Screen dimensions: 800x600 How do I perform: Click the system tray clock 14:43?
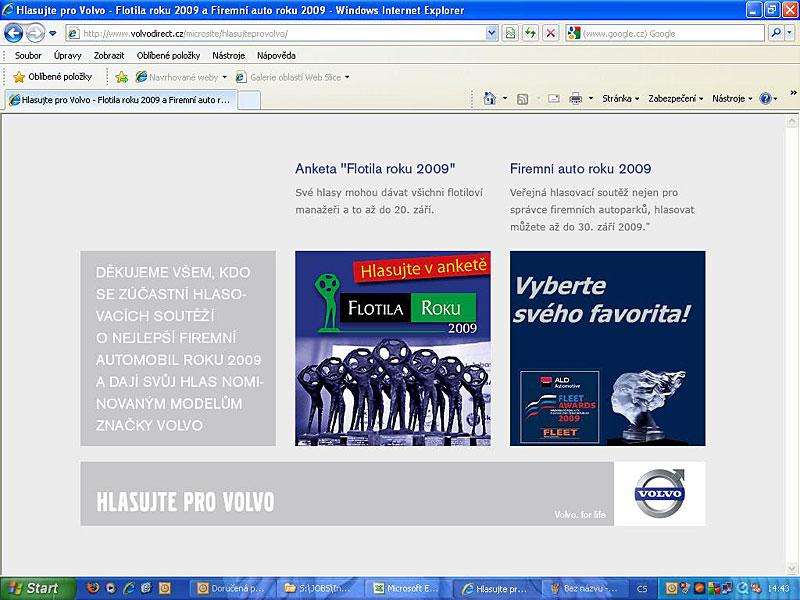pos(779,589)
